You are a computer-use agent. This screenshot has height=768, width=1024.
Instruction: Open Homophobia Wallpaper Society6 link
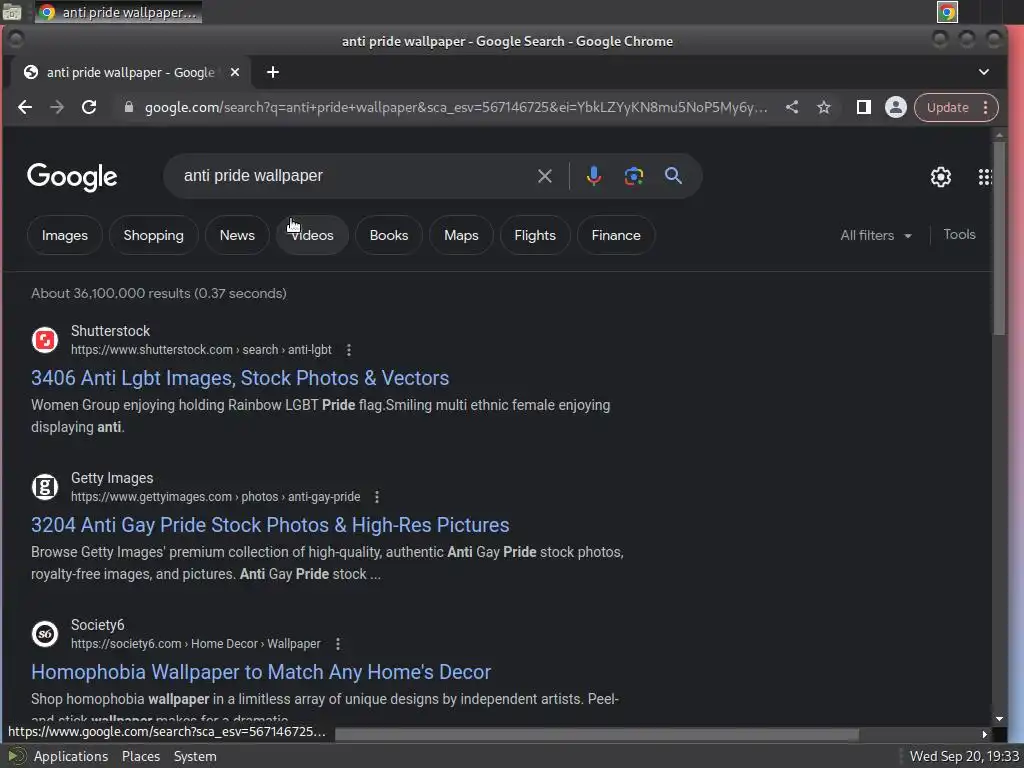point(261,672)
